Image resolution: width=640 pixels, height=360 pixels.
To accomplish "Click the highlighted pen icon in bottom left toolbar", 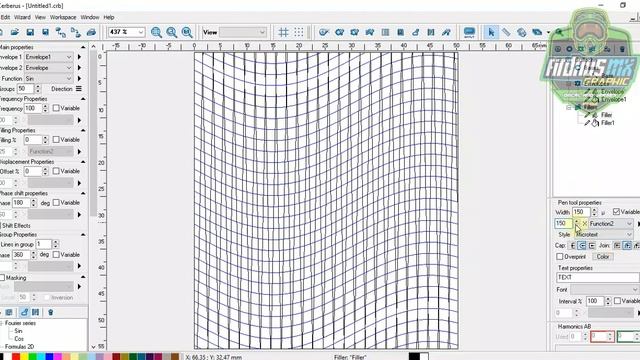I will (24, 312).
